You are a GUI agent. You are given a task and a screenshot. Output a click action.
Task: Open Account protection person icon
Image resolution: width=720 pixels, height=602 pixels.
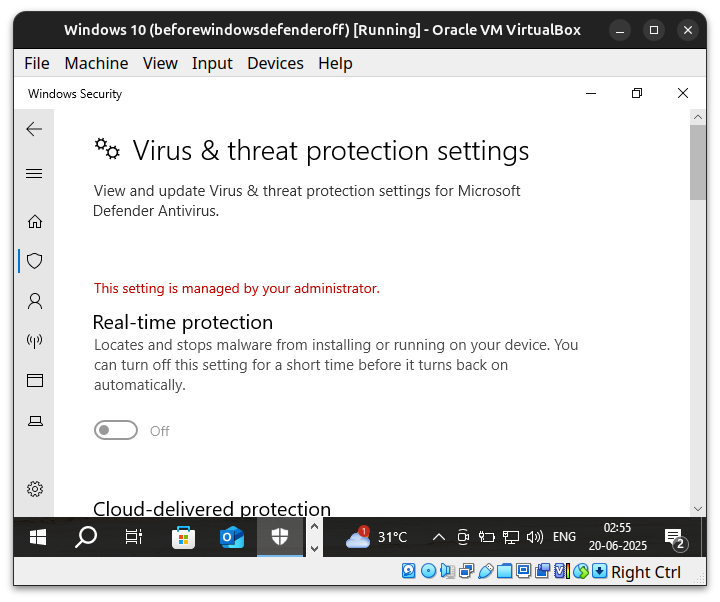pyautogui.click(x=35, y=301)
